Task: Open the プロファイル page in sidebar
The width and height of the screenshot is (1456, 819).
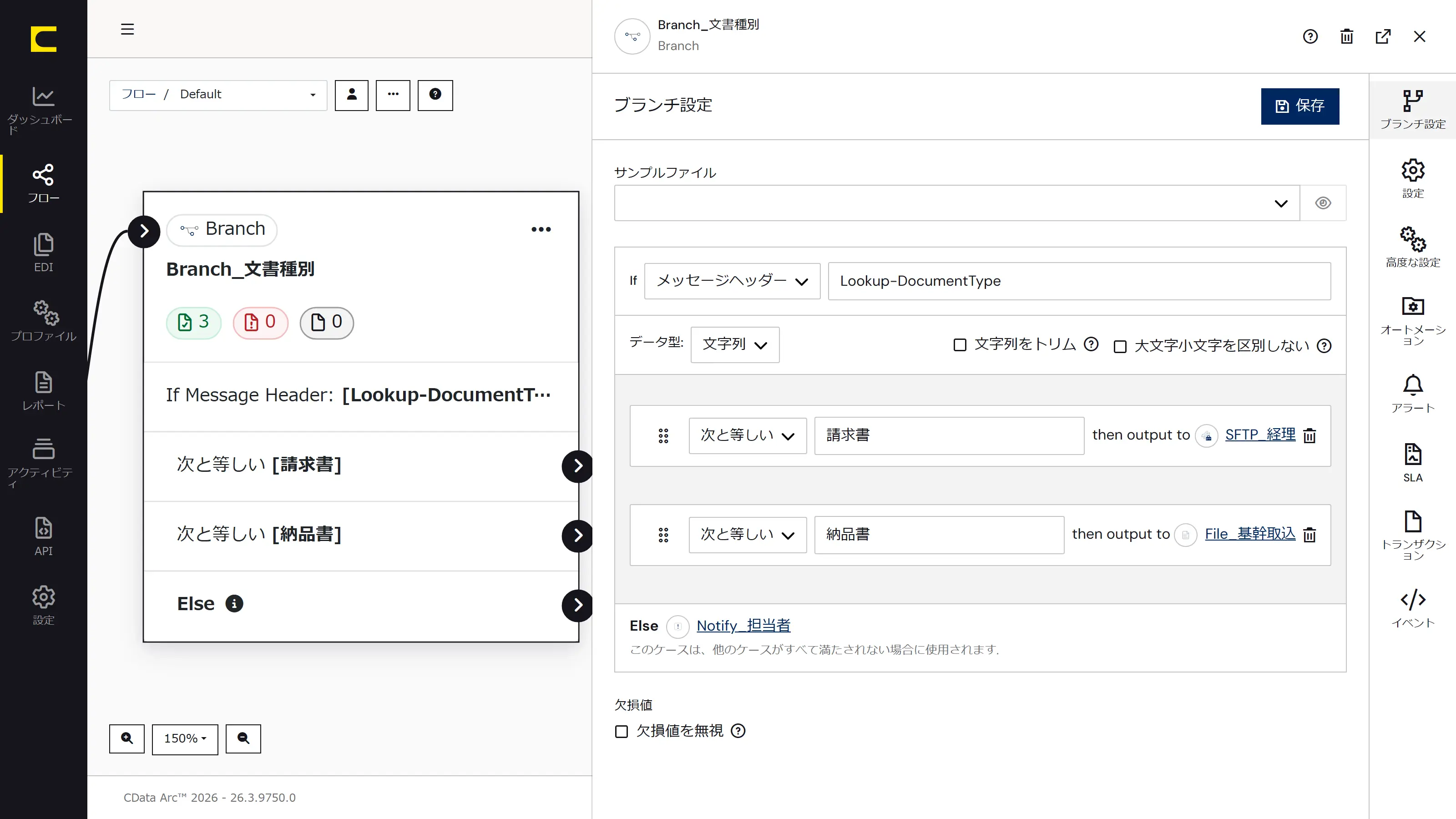Action: pos(44,321)
